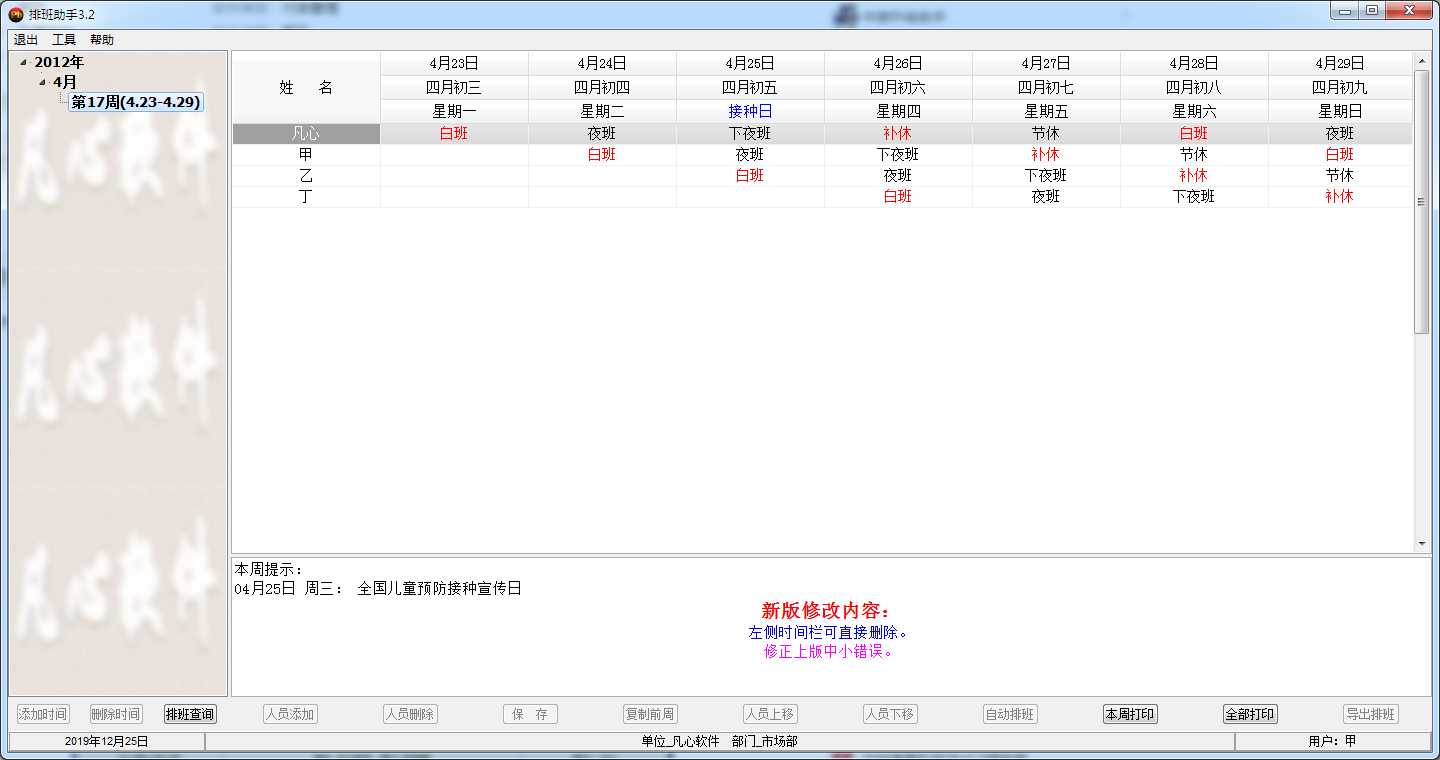
Task: Click the 排班查询 button
Action: [x=190, y=714]
